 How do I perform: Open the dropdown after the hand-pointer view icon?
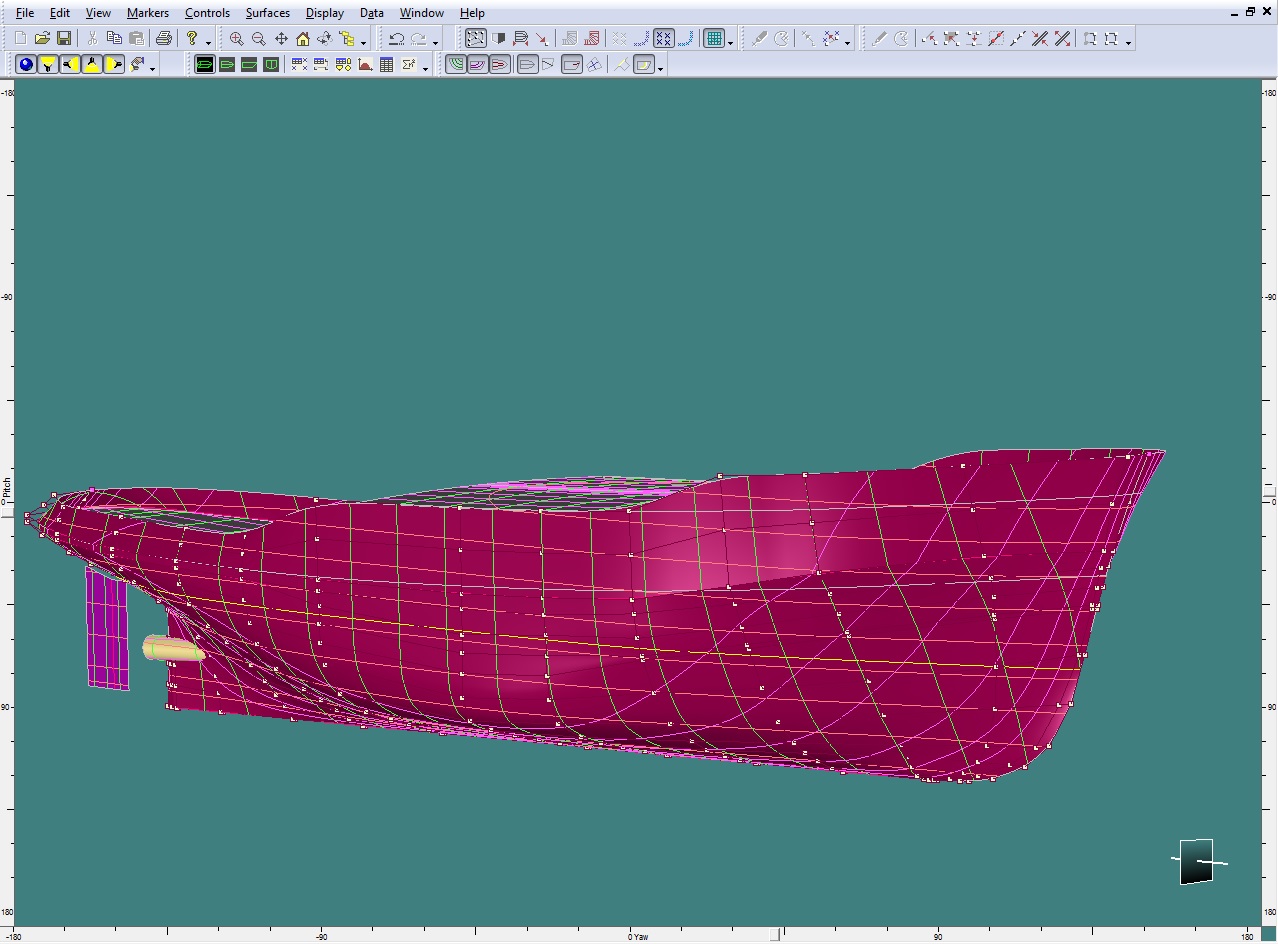(153, 67)
